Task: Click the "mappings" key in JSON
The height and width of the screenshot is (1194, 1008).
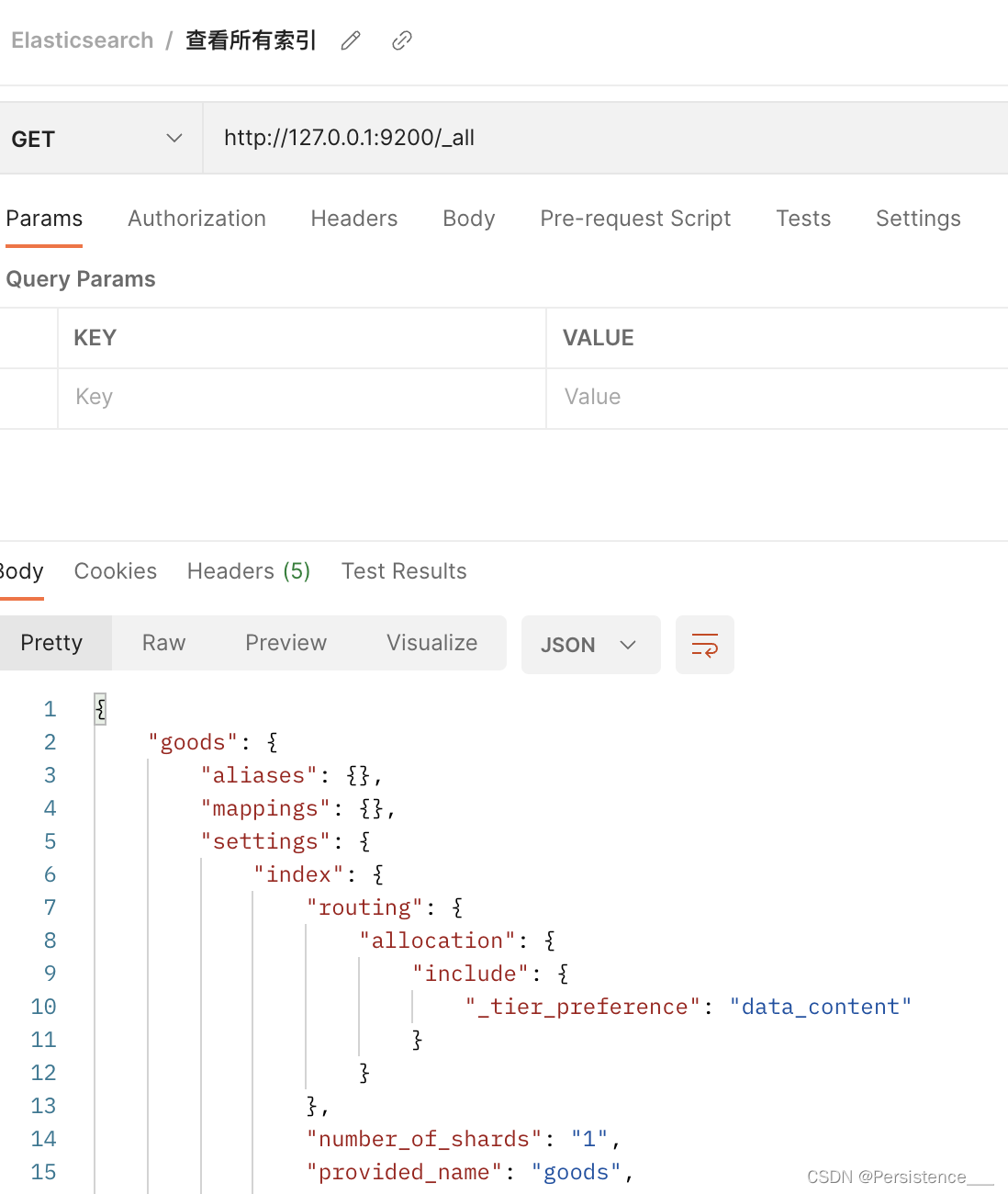Action: (x=265, y=808)
